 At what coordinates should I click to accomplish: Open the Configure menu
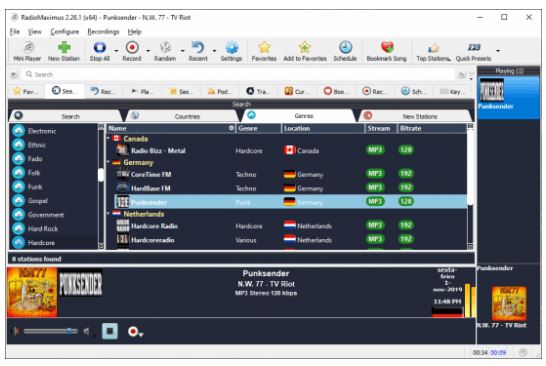65,32
